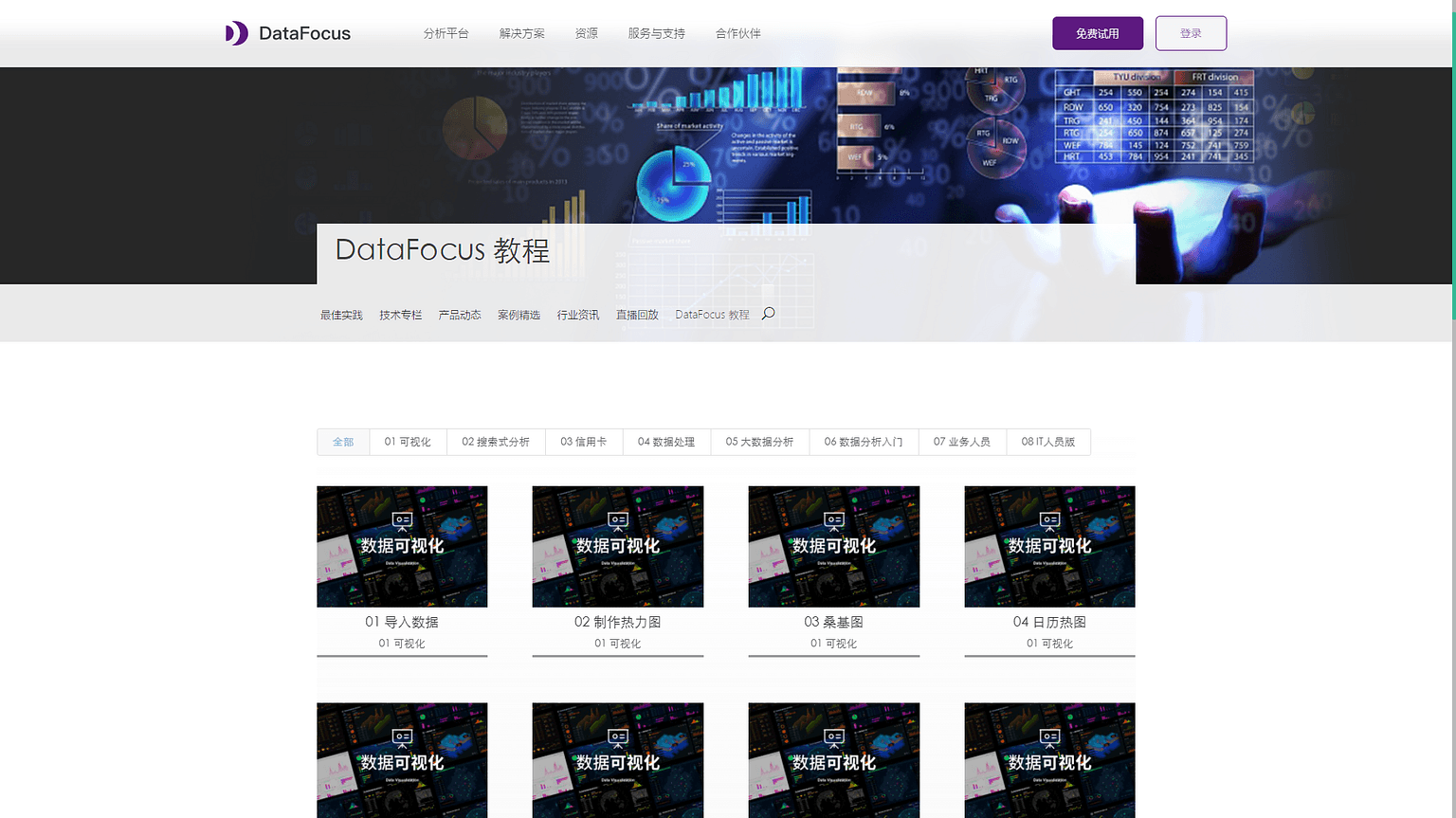Click the 01 导入数据 title
Image resolution: width=1456 pixels, height=818 pixels.
(x=402, y=622)
